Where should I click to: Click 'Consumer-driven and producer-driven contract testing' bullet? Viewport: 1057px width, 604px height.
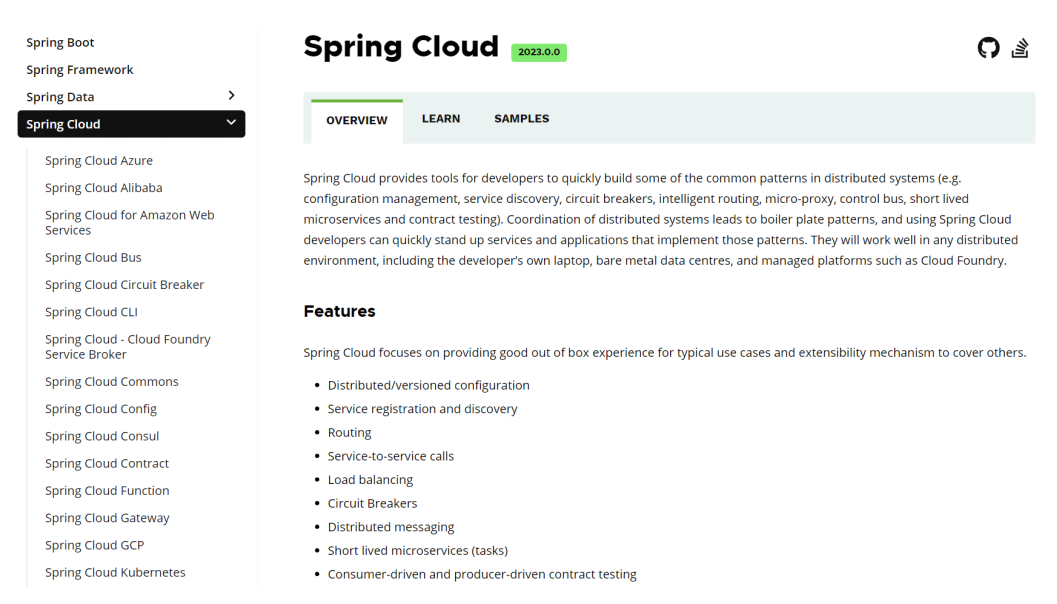coord(482,574)
